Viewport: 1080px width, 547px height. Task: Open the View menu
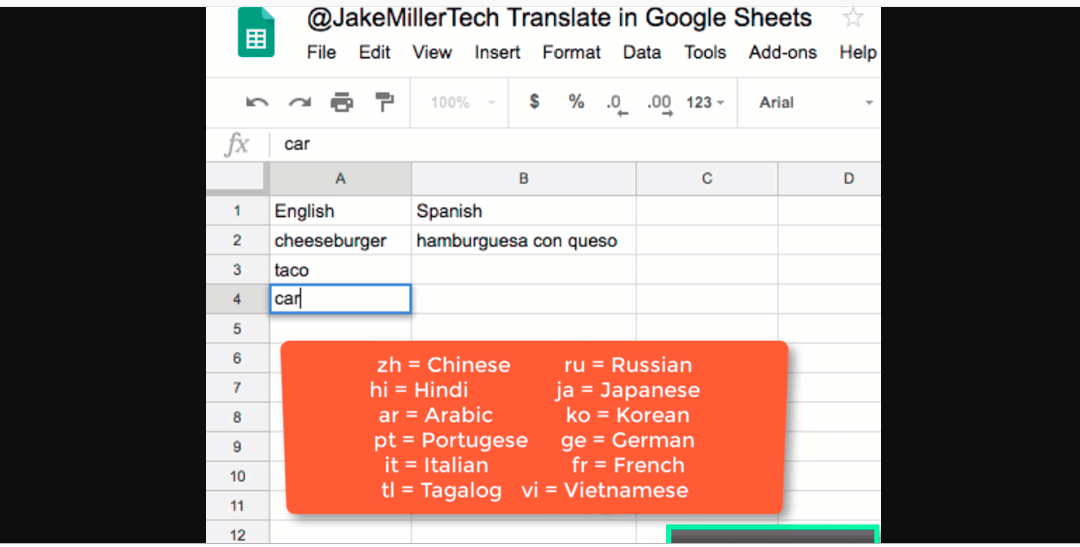click(432, 52)
